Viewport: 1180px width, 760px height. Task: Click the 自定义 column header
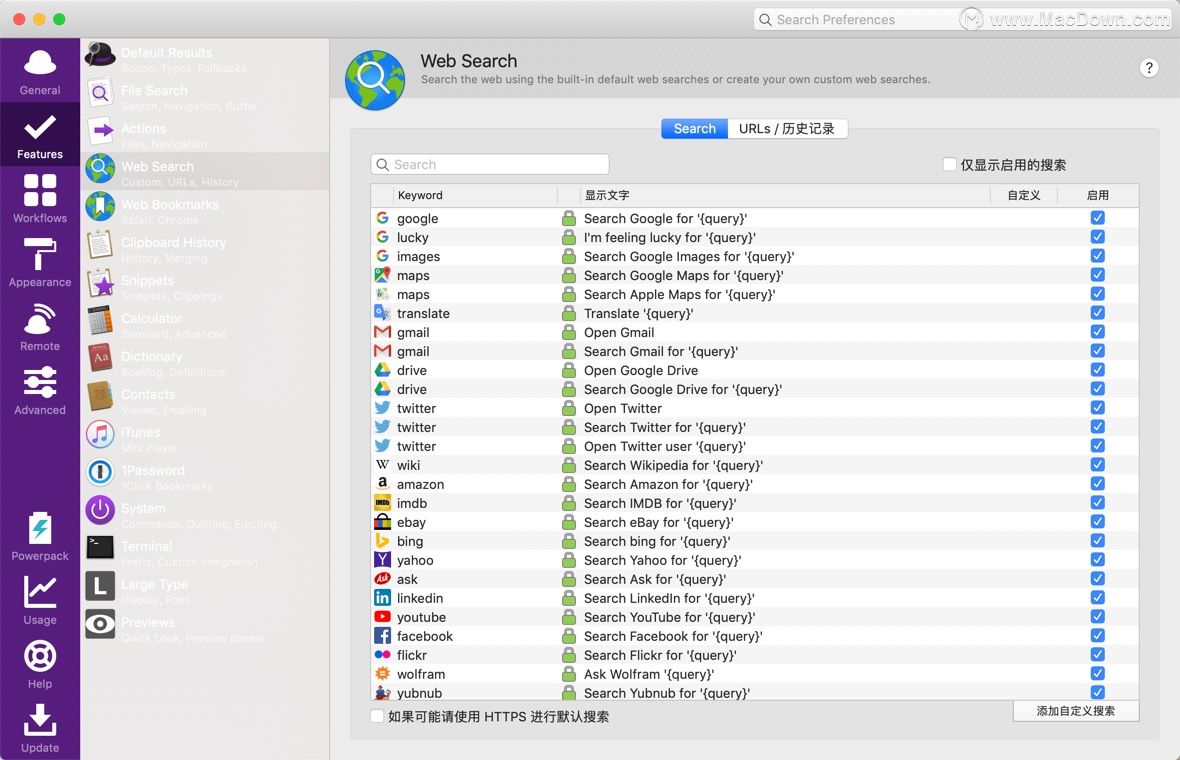point(1023,195)
